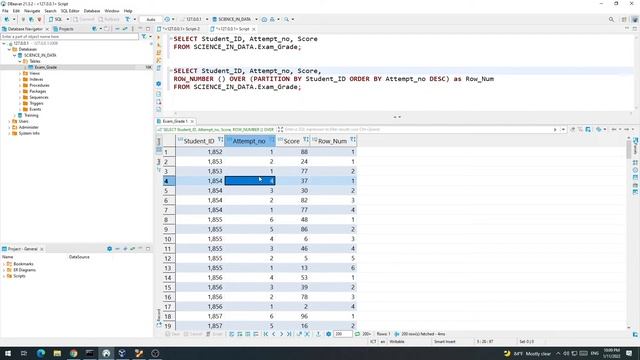Click the export results icon
The image size is (640, 360).
(x=318, y=334)
